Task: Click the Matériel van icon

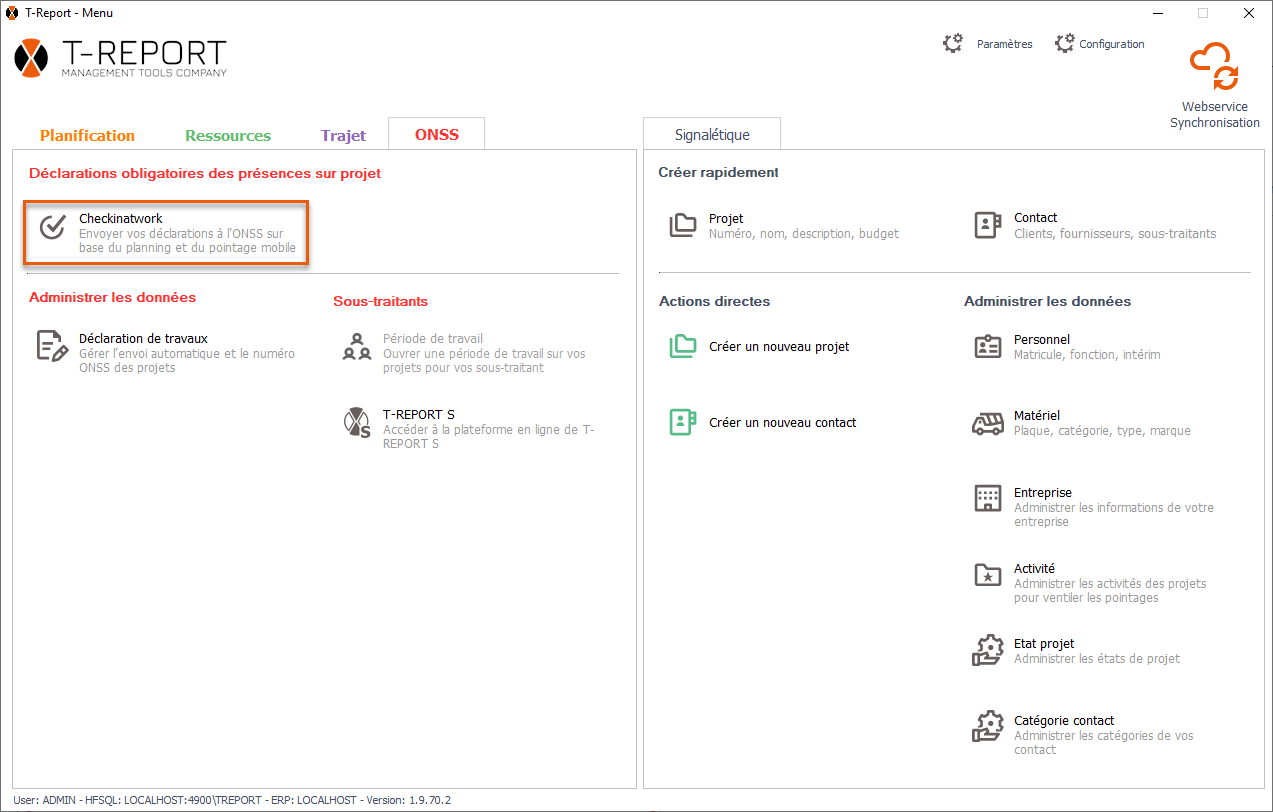Action: point(988,423)
